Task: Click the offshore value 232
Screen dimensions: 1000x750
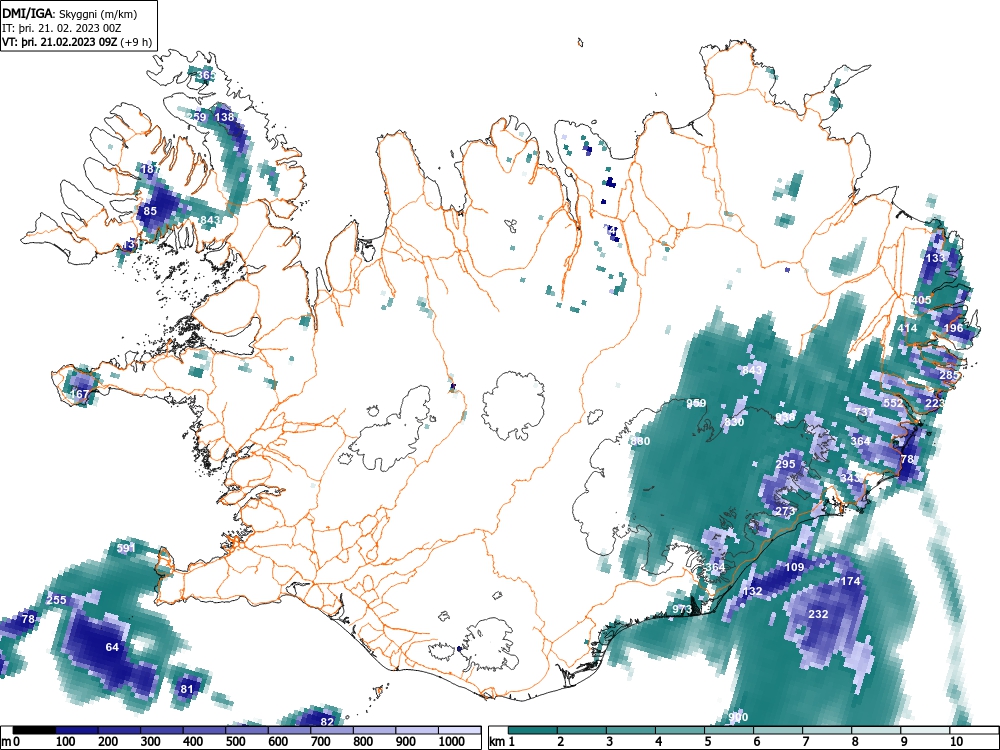Action: click(x=818, y=614)
